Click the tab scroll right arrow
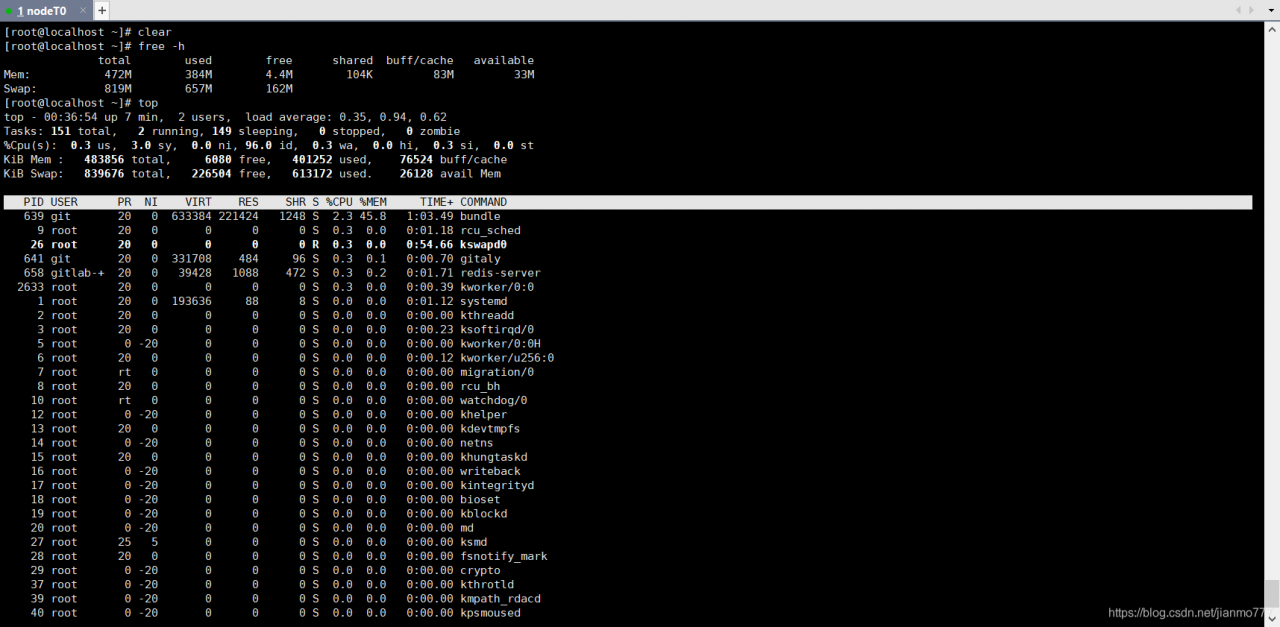The width and height of the screenshot is (1280, 627). (1251, 10)
